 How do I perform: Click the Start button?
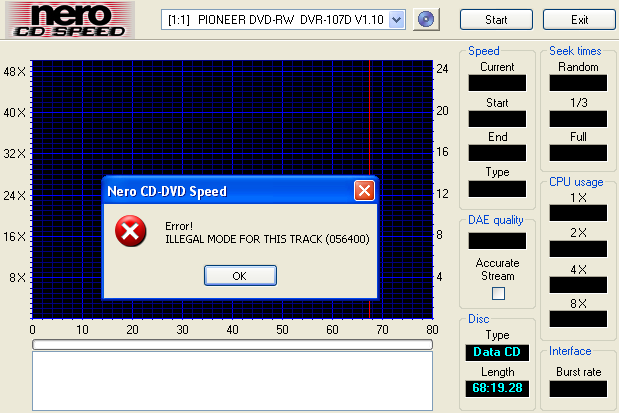(x=495, y=20)
